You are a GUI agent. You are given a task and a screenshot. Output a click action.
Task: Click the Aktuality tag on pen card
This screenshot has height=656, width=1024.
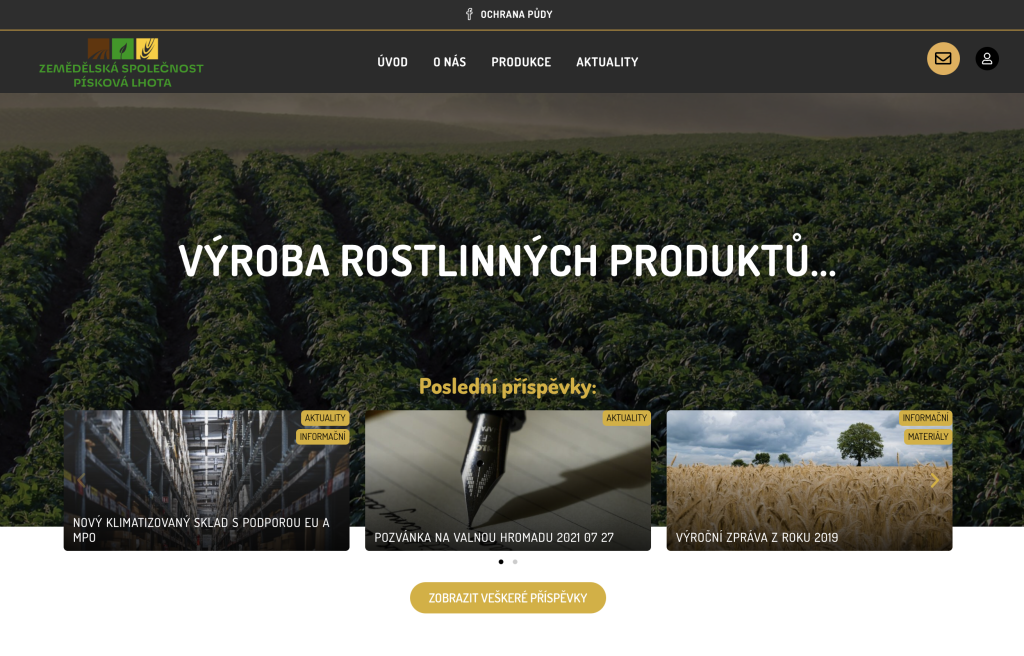[x=626, y=418]
